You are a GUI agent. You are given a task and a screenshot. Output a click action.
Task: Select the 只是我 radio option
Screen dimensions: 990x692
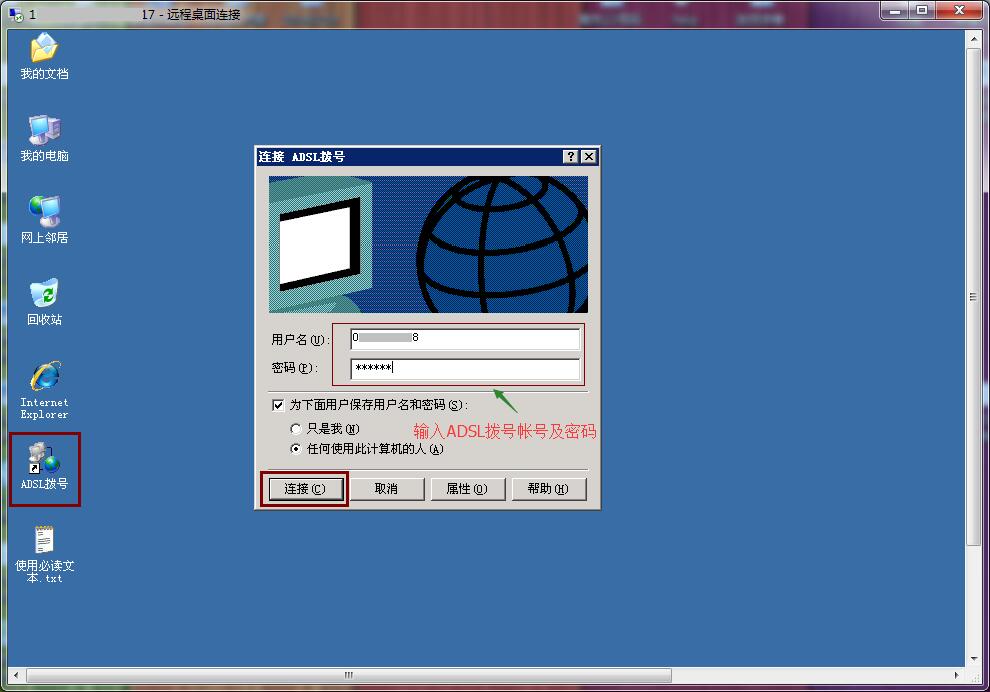point(295,429)
